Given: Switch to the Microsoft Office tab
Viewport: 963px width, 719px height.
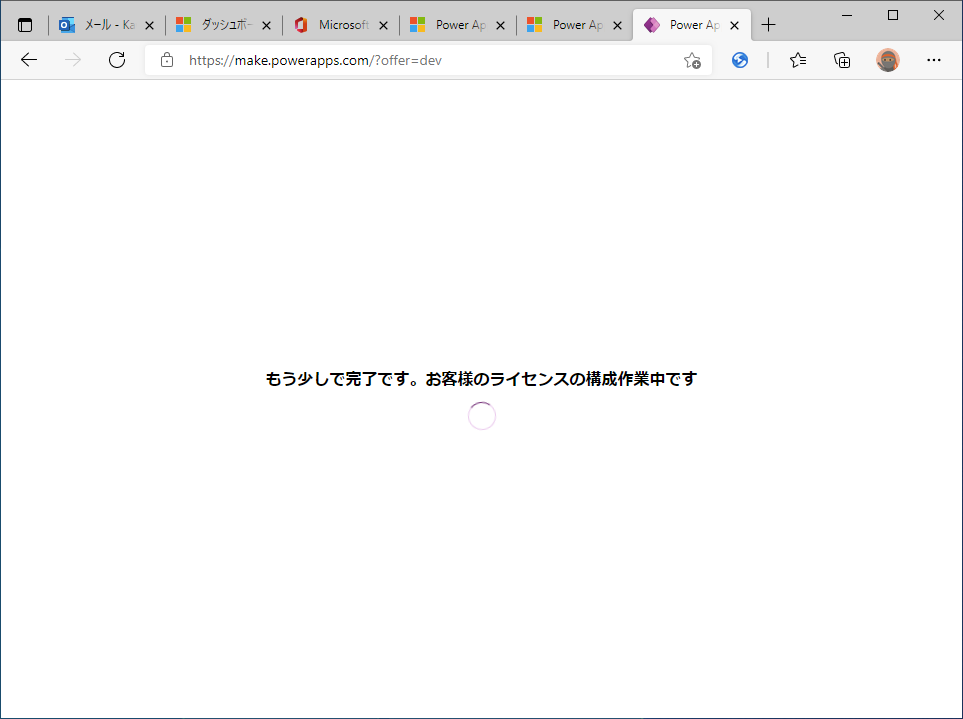Looking at the screenshot, I should coord(341,25).
